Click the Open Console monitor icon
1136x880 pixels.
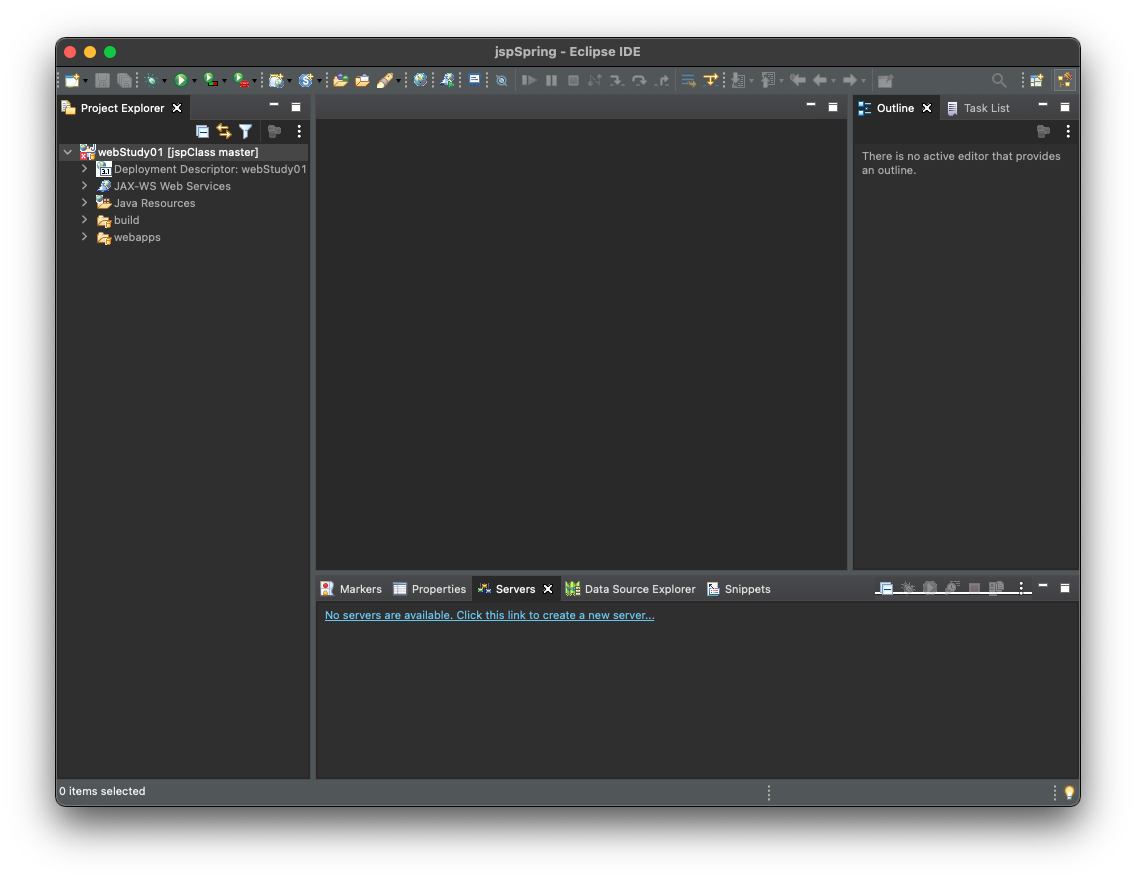pyautogui.click(x=475, y=80)
